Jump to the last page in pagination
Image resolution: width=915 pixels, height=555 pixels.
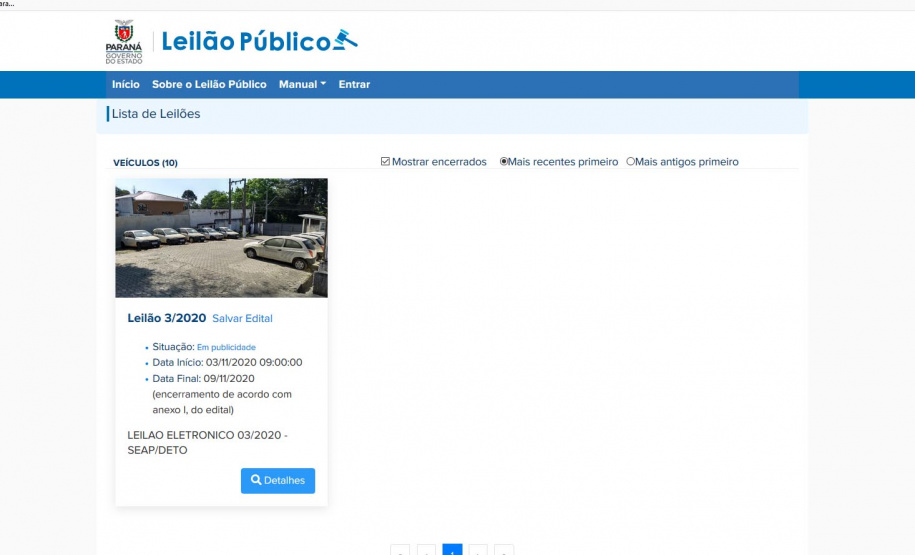click(x=504, y=550)
